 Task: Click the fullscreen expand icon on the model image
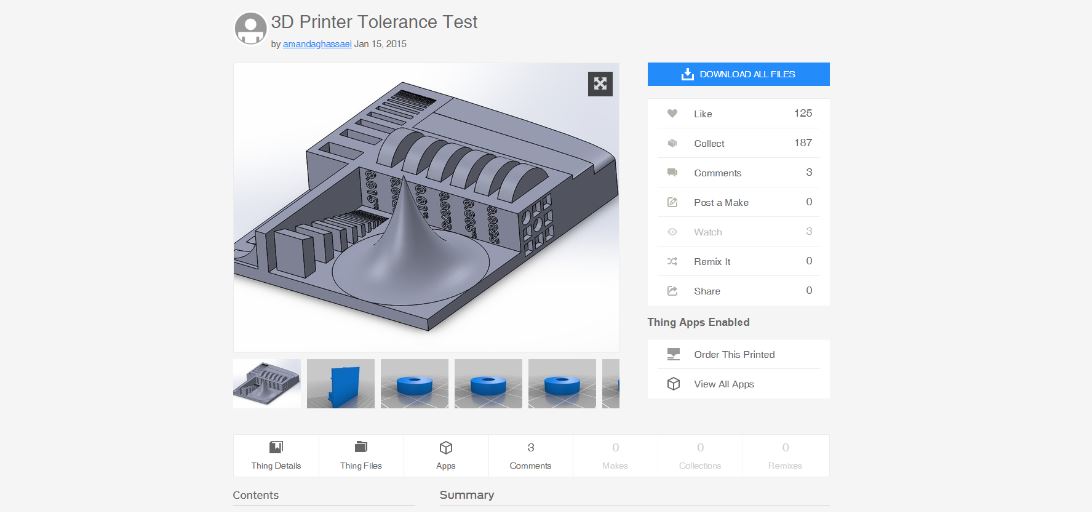point(600,84)
